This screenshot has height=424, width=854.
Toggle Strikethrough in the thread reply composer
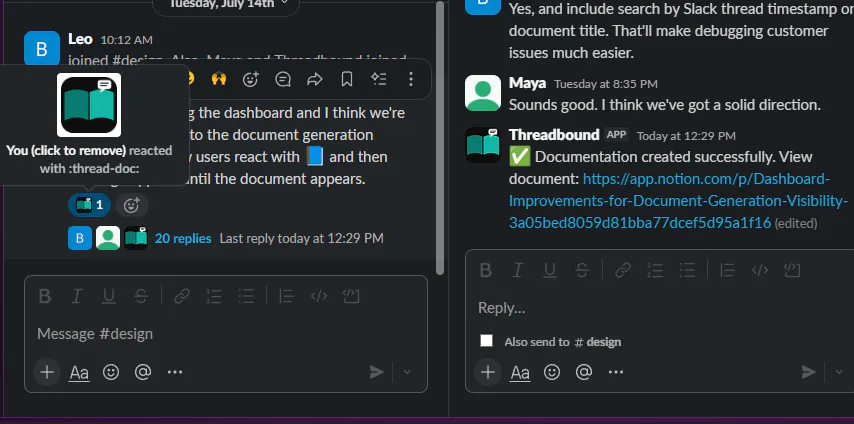[x=582, y=270]
